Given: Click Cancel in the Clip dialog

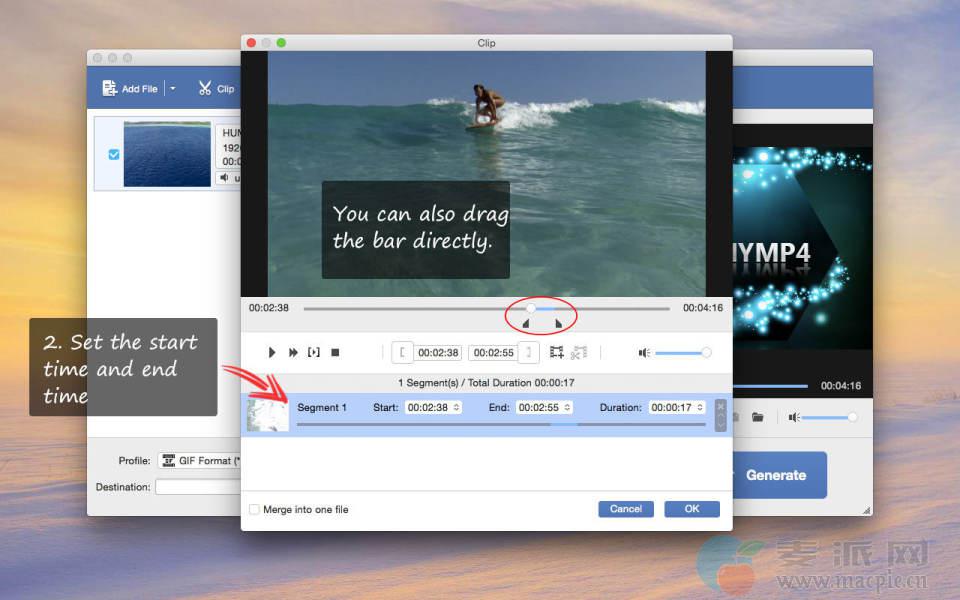Looking at the screenshot, I should [x=626, y=509].
